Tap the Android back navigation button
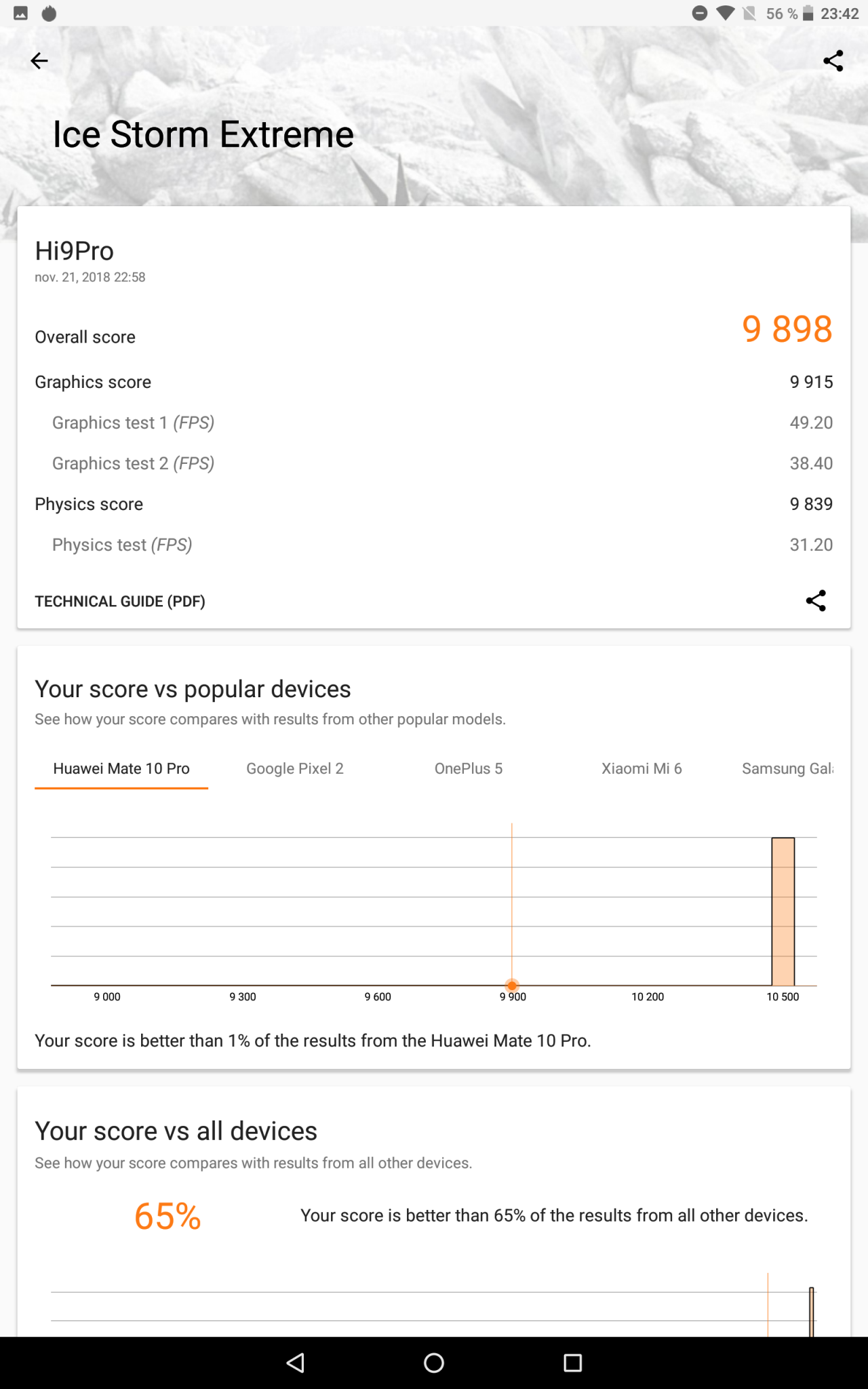868x1389 pixels. (x=296, y=1363)
